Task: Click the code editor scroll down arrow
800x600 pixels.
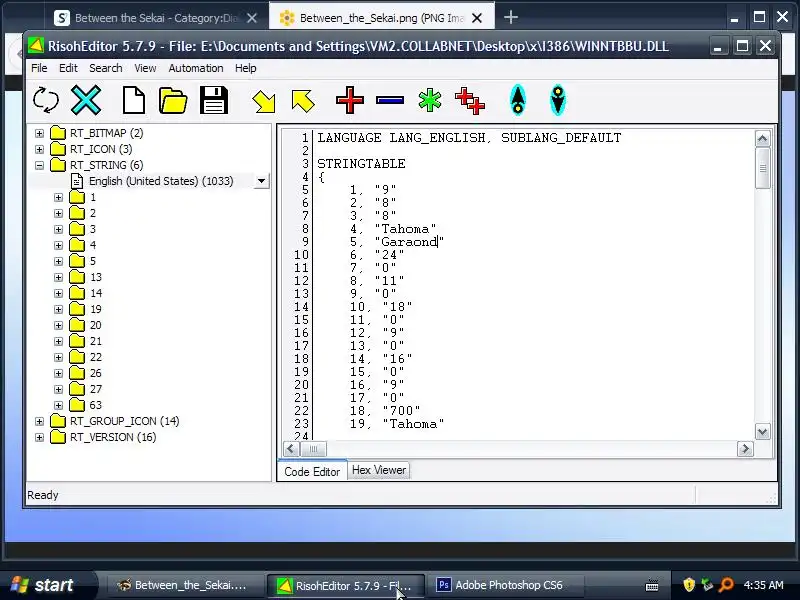Action: pos(762,432)
